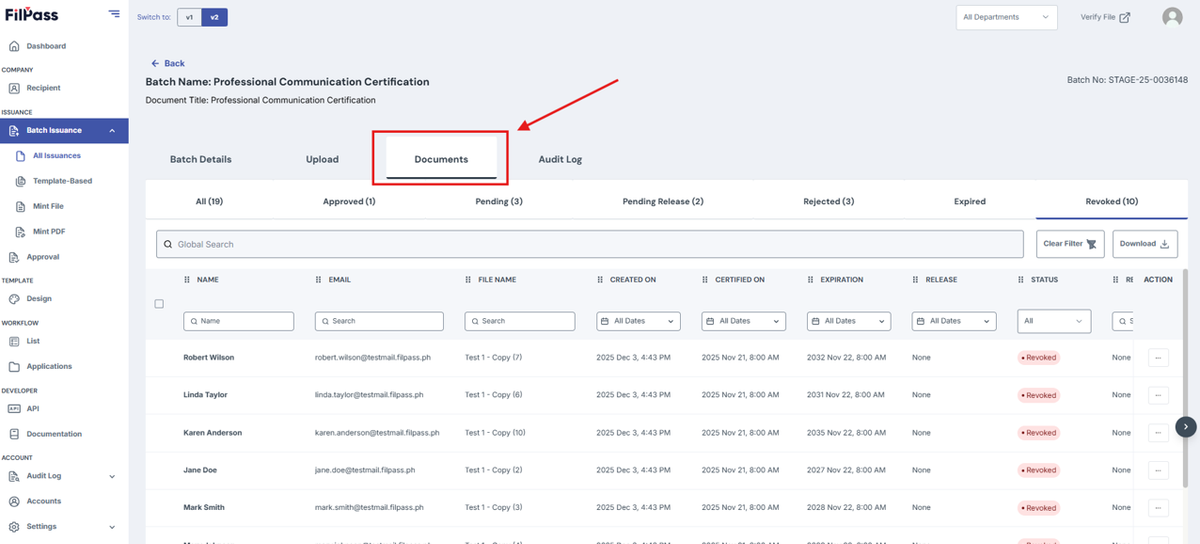
Task: Show the Rejected (3) tab
Action: click(829, 201)
